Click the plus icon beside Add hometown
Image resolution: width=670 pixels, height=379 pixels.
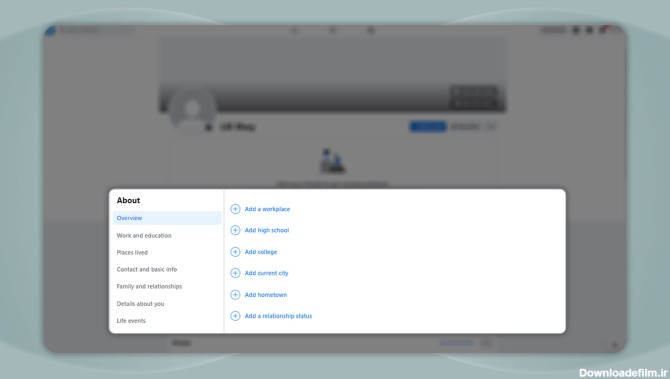(235, 295)
